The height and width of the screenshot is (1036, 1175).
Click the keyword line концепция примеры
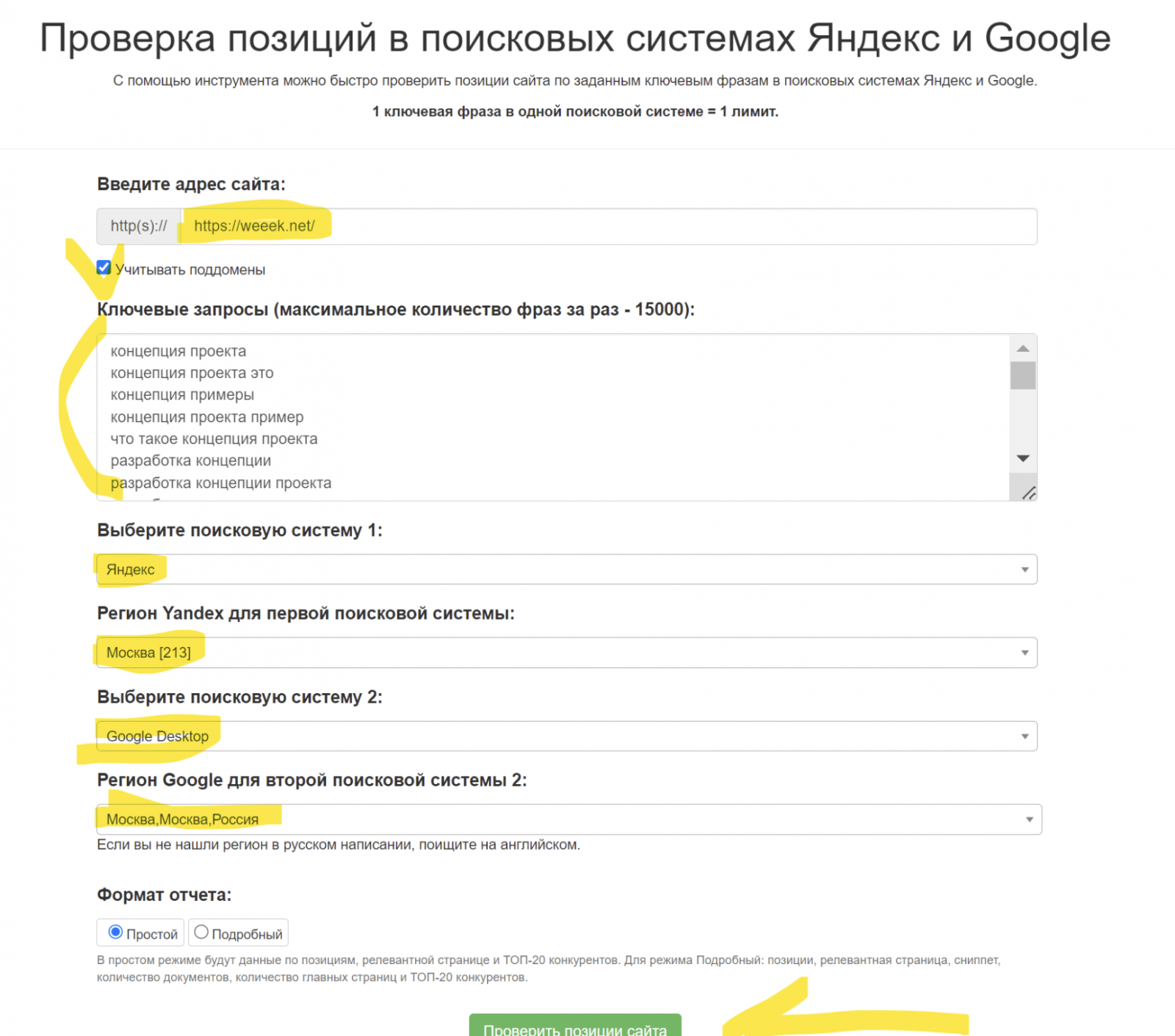point(182,395)
